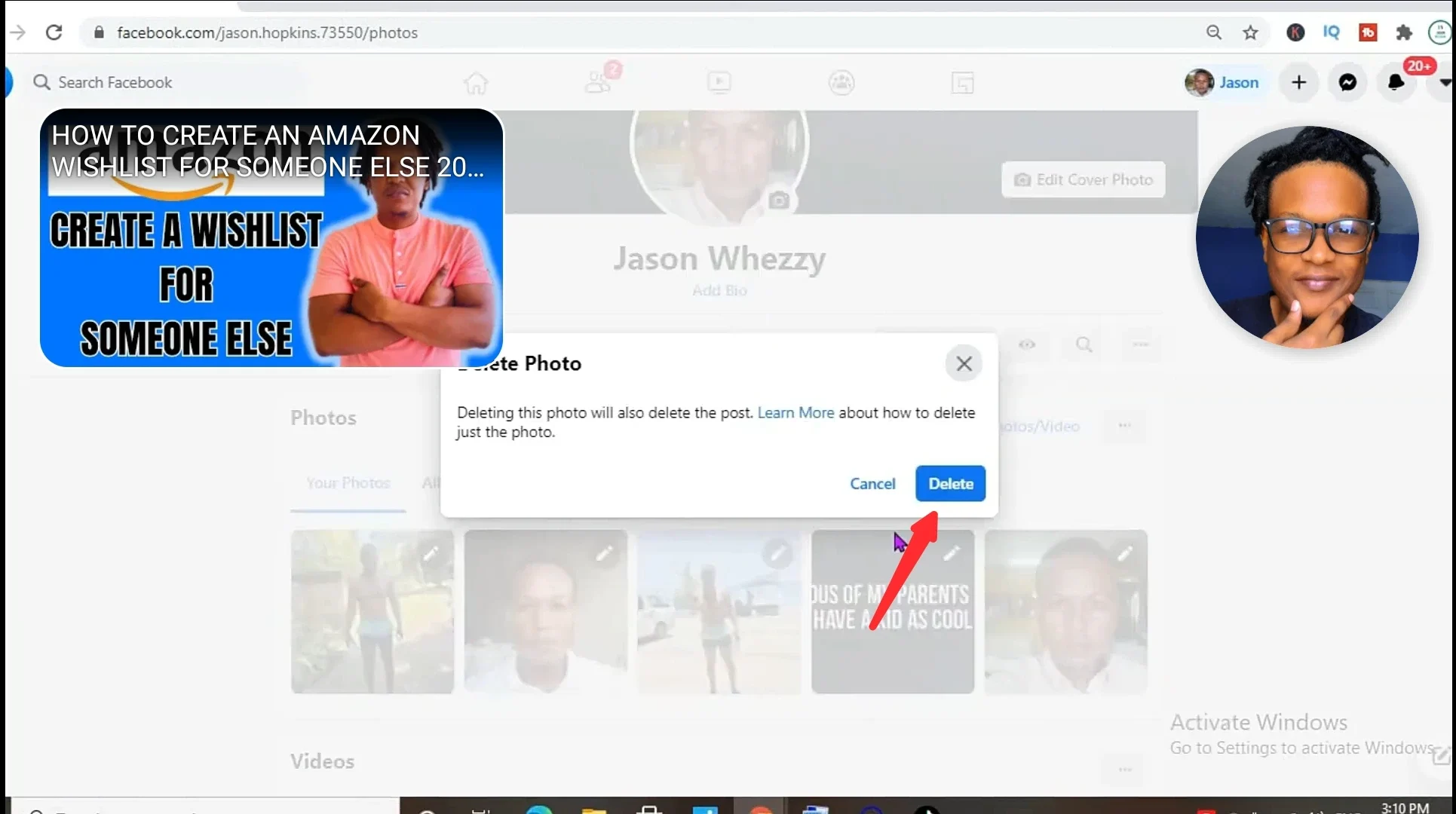Edit the fifth photo with pencil icon
The width and height of the screenshot is (1456, 814).
[x=1124, y=554]
